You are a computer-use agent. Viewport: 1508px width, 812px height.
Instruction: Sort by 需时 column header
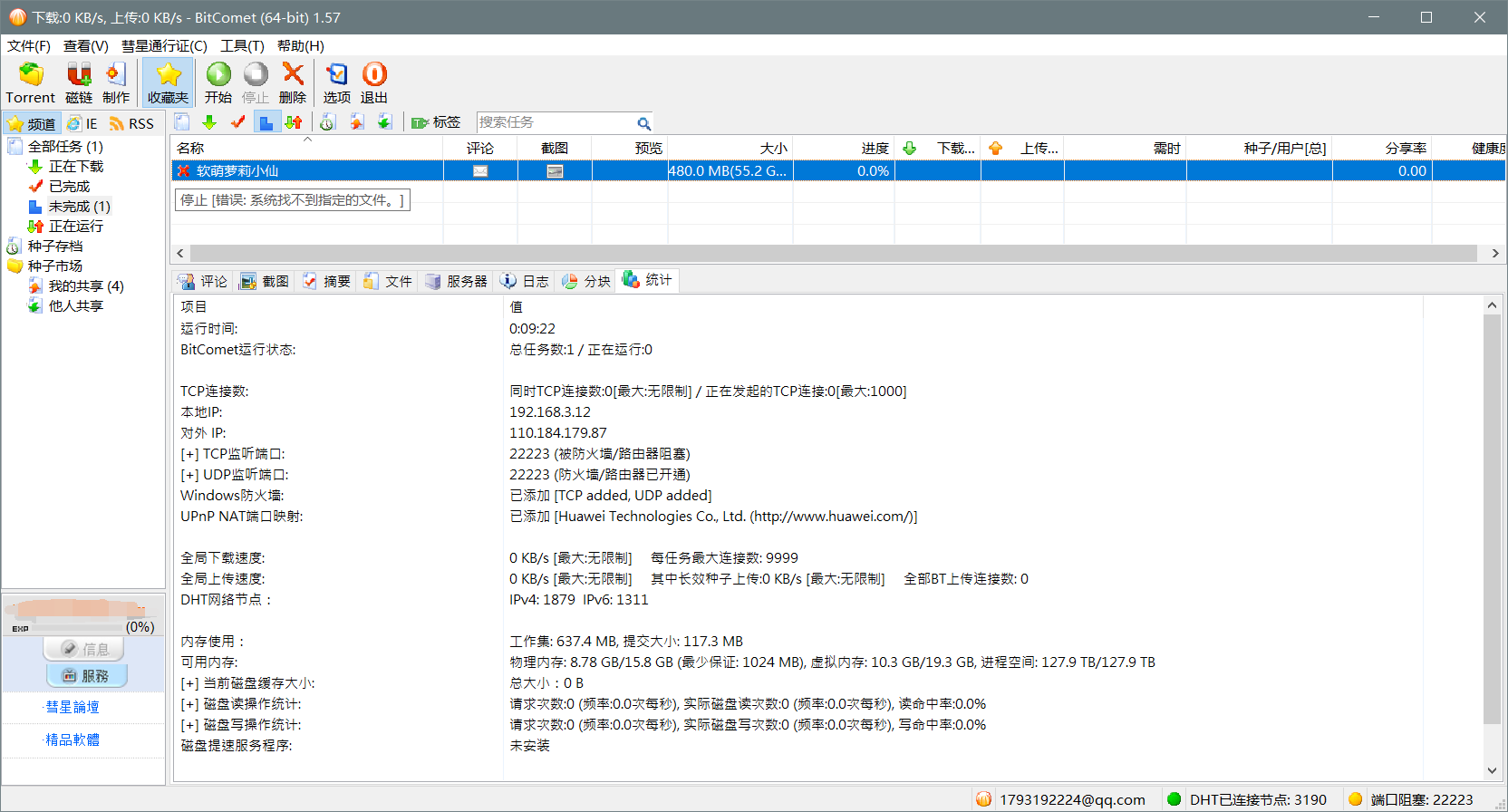click(1126, 148)
